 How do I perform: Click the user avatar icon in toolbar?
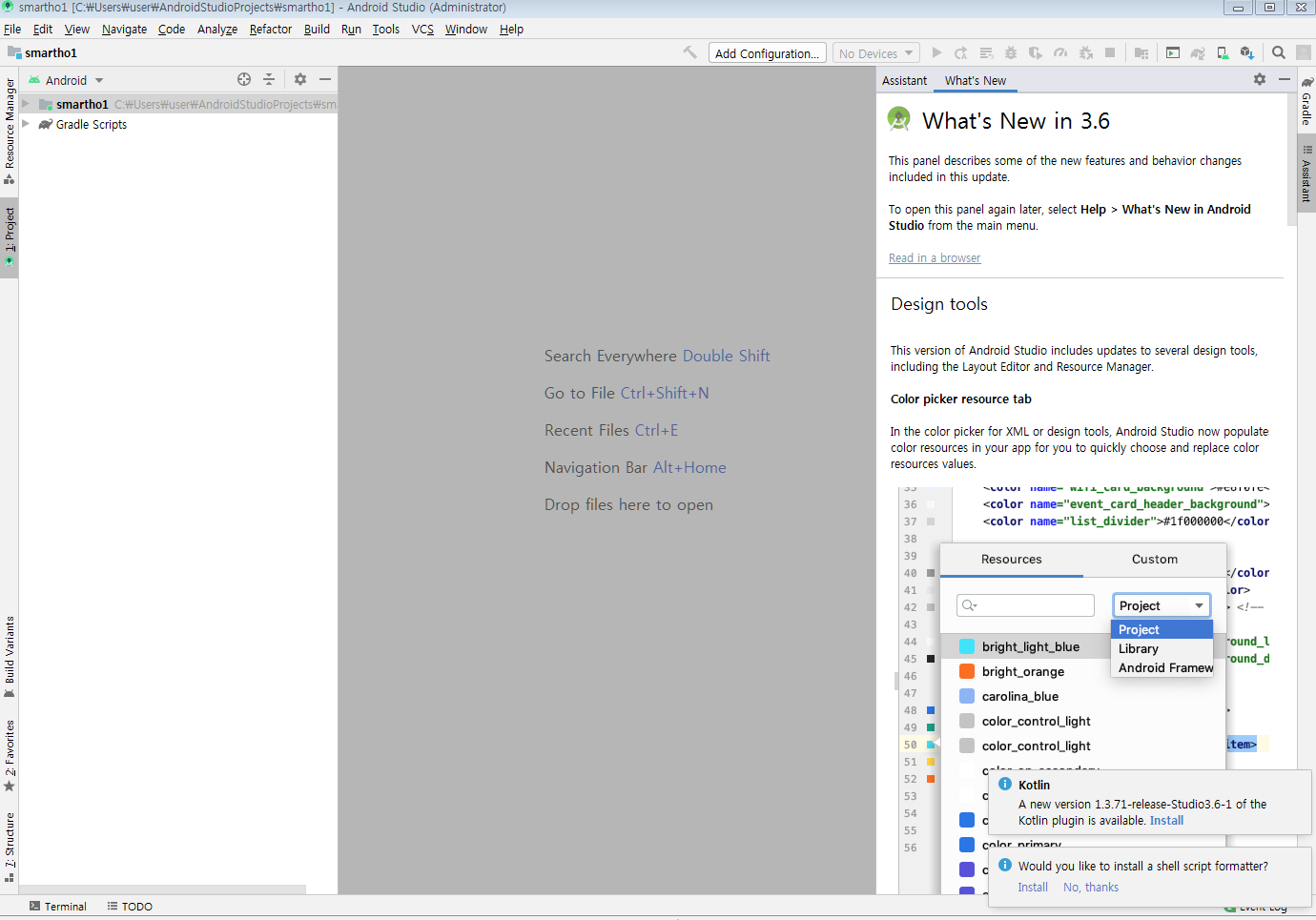tap(1304, 52)
